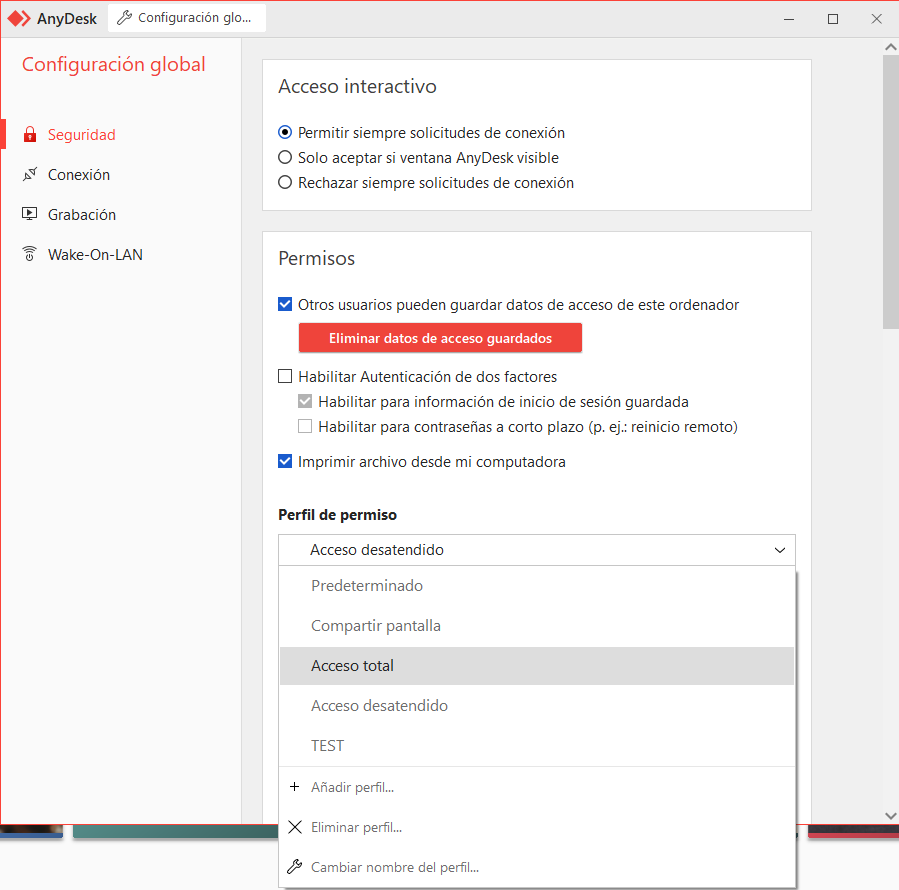
Task: Click the Conexión plug icon
Action: click(x=30, y=174)
